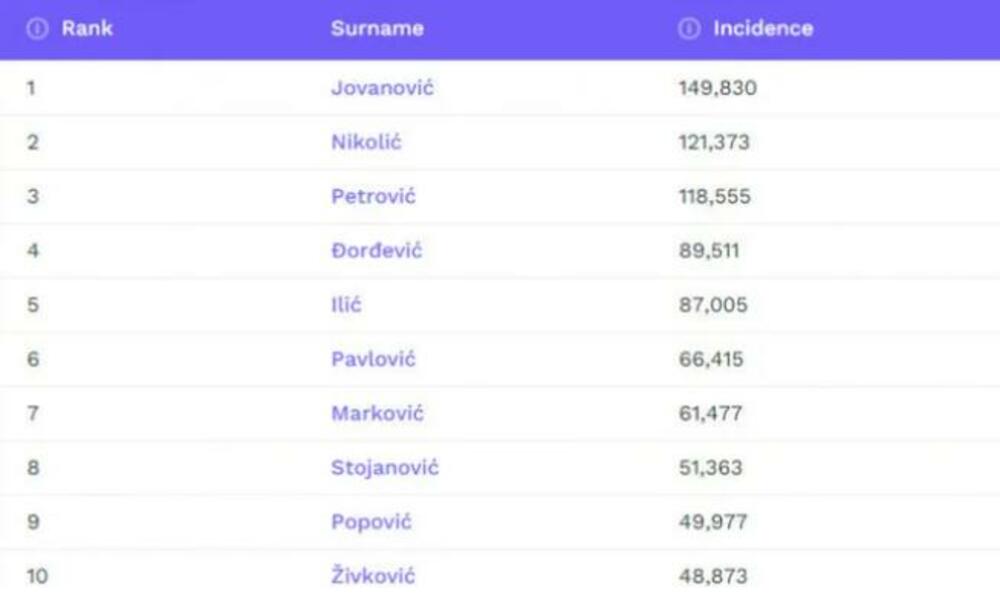
Task: Sort by the Rank column header
Action: click(x=86, y=29)
